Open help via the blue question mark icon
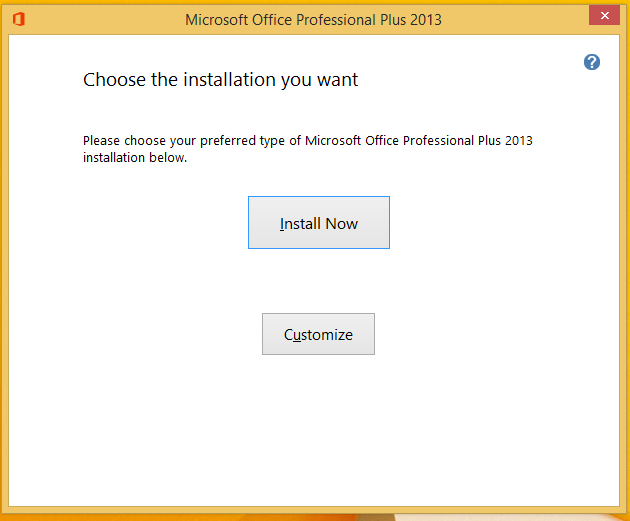The height and width of the screenshot is (521, 630). click(x=591, y=62)
